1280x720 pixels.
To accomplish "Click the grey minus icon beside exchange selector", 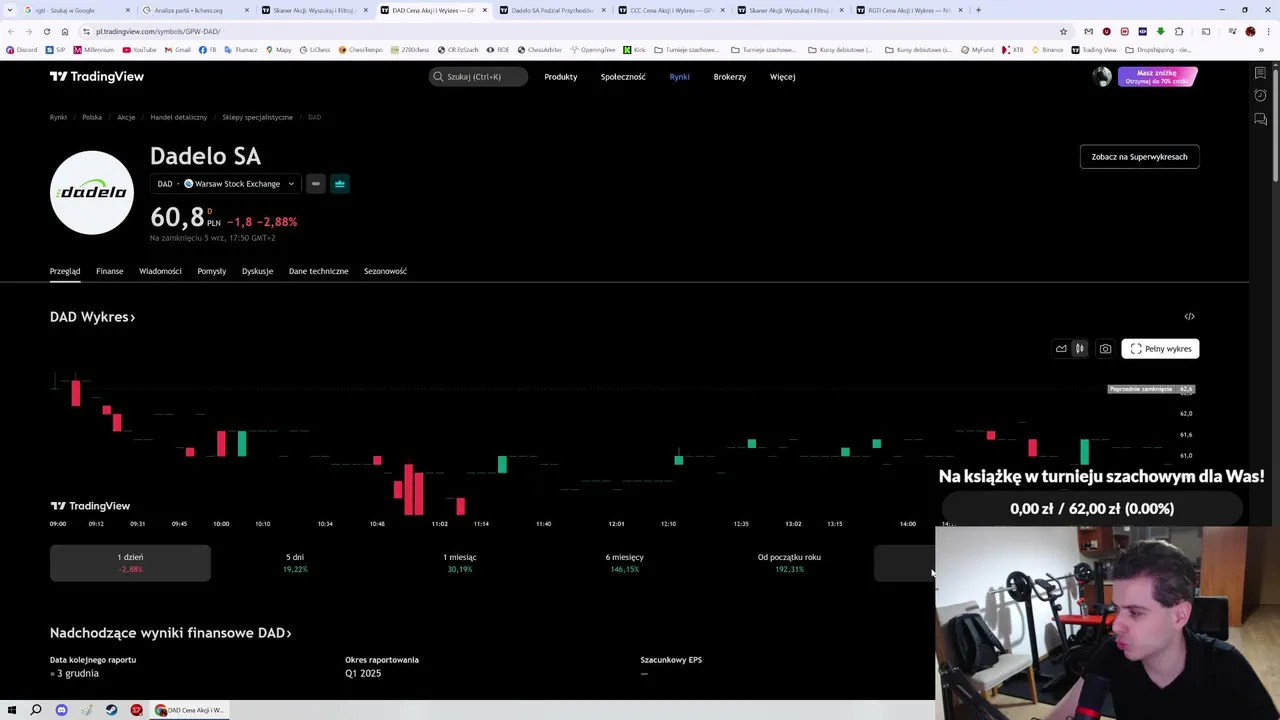I will pos(315,184).
